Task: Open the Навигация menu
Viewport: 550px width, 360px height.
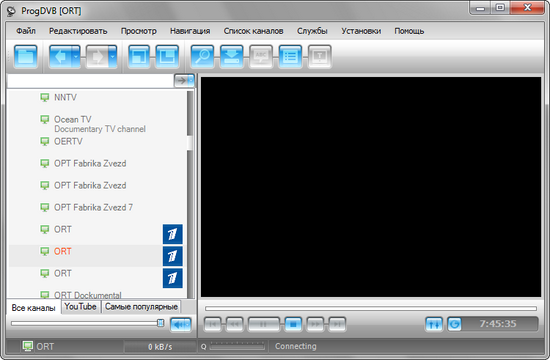Action: pos(190,31)
